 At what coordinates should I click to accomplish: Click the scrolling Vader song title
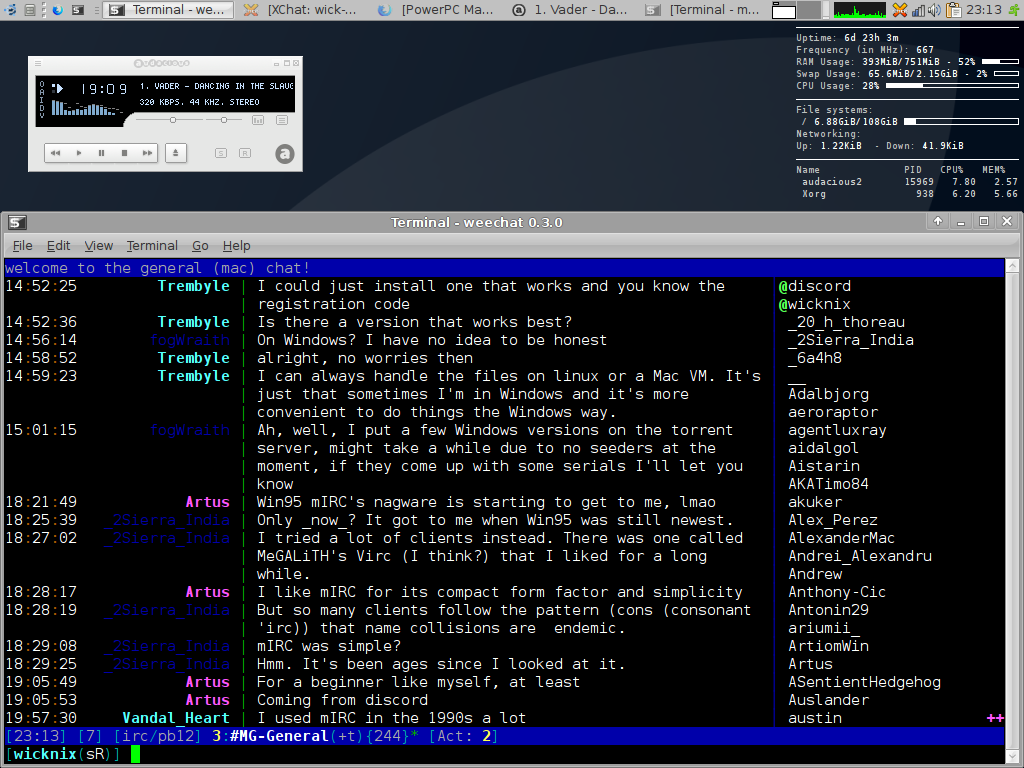tap(216, 86)
